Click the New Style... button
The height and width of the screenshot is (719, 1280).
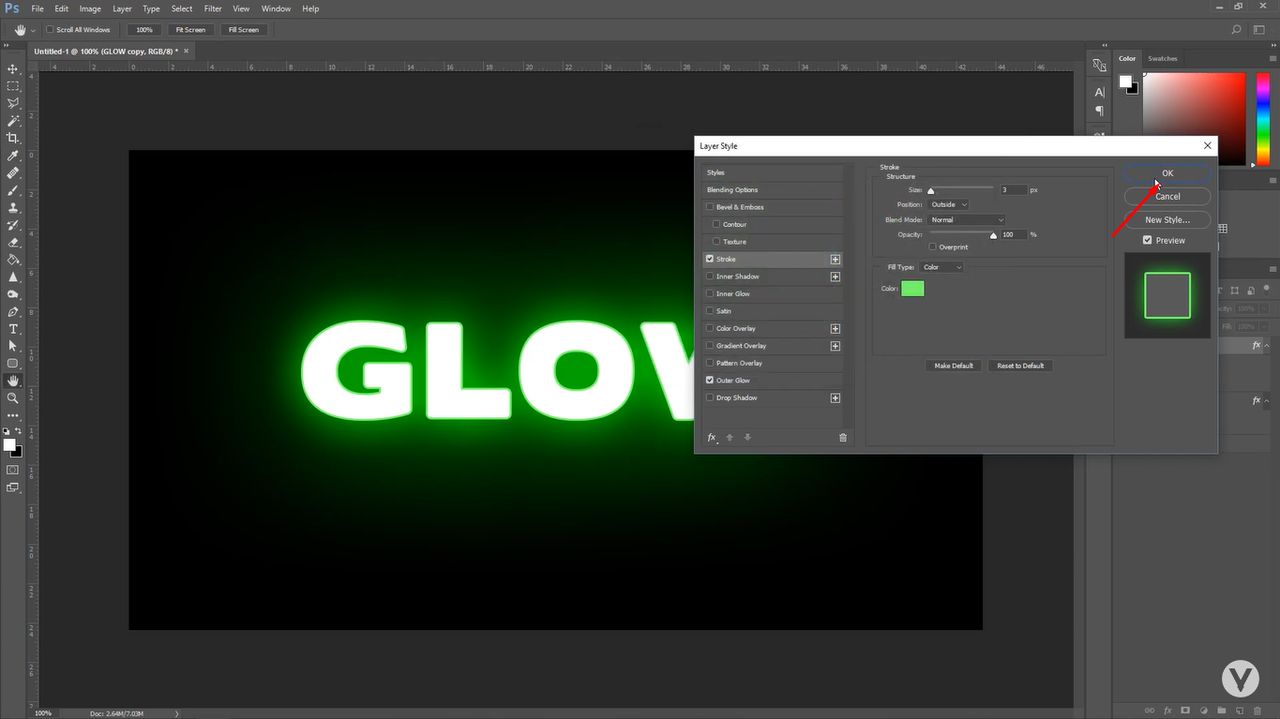1167,220
